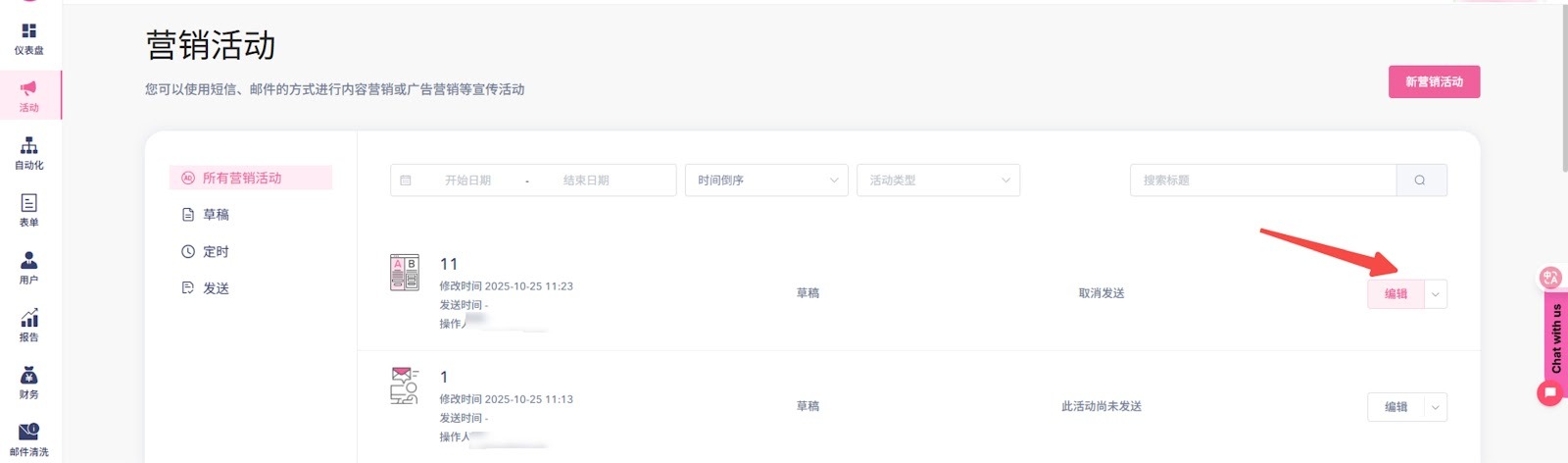Click the translate floating icon
This screenshot has width=1568, height=463.
(x=1550, y=278)
